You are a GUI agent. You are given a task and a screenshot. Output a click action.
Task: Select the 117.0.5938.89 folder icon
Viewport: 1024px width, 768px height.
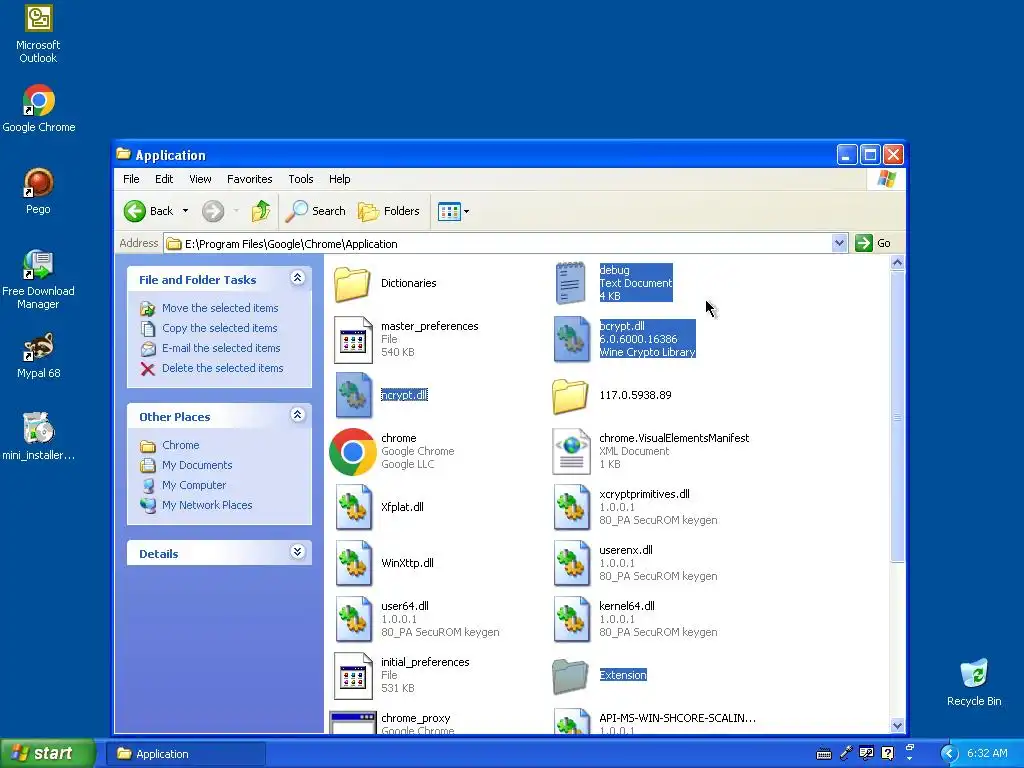[569, 396]
